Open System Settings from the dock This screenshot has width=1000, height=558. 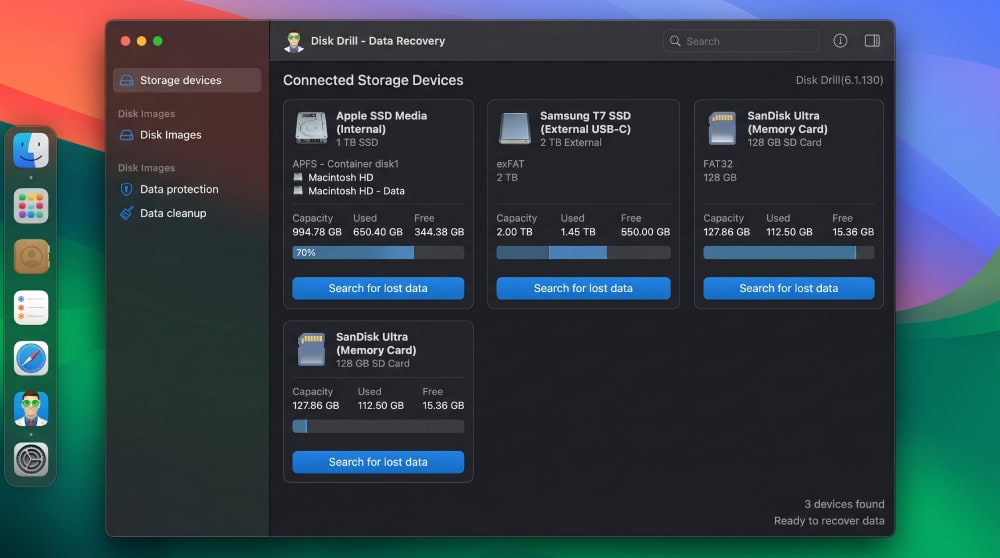pyautogui.click(x=31, y=459)
